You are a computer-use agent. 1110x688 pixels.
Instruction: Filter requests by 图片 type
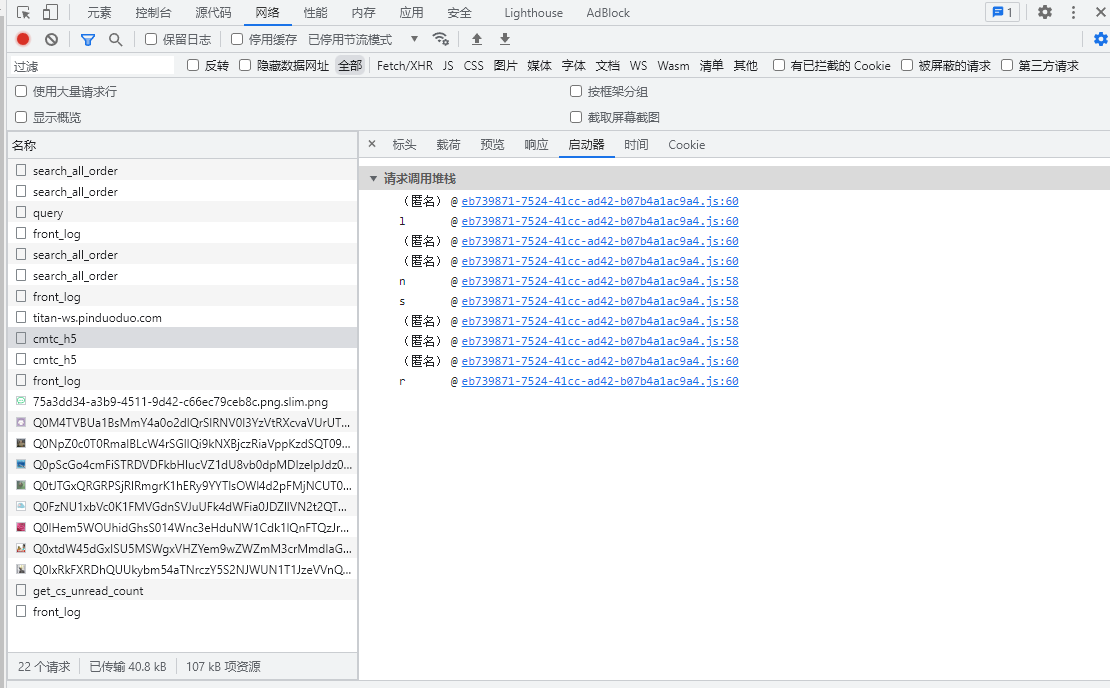(x=505, y=65)
